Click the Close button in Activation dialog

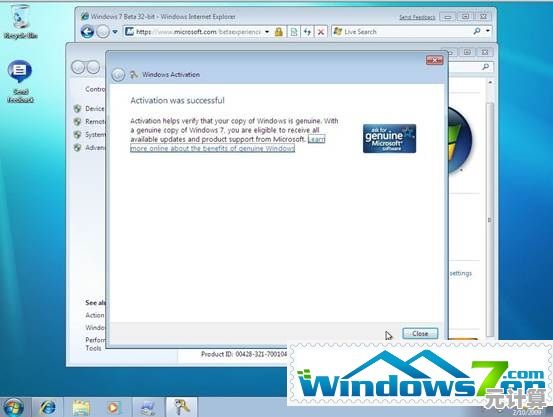pyautogui.click(x=420, y=333)
